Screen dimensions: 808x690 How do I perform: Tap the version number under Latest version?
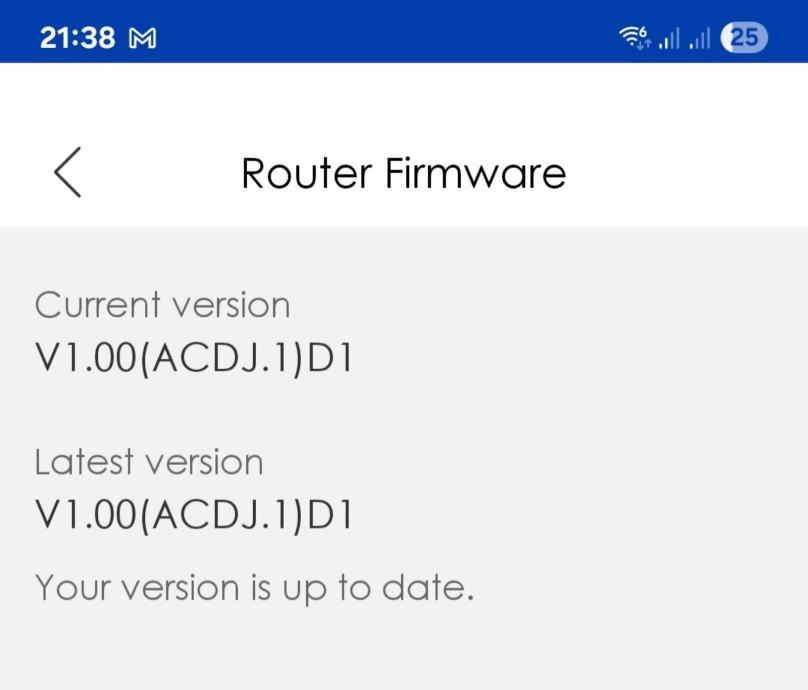[x=193, y=514]
